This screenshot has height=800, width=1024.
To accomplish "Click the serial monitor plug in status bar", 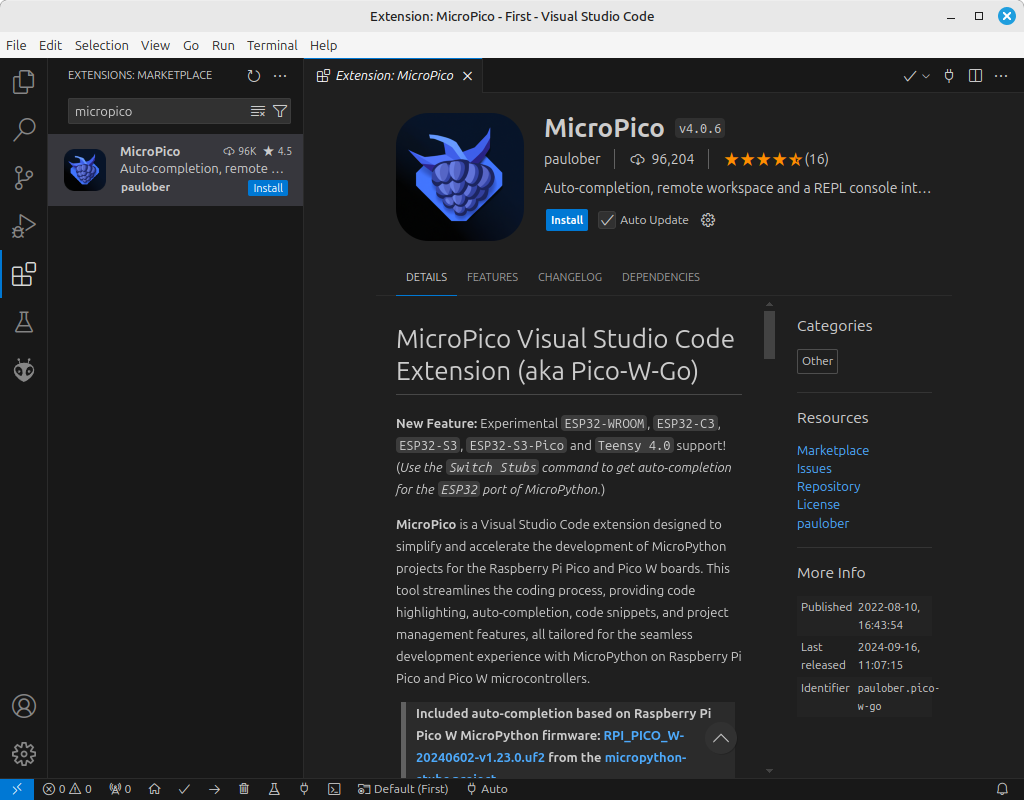I will (304, 789).
